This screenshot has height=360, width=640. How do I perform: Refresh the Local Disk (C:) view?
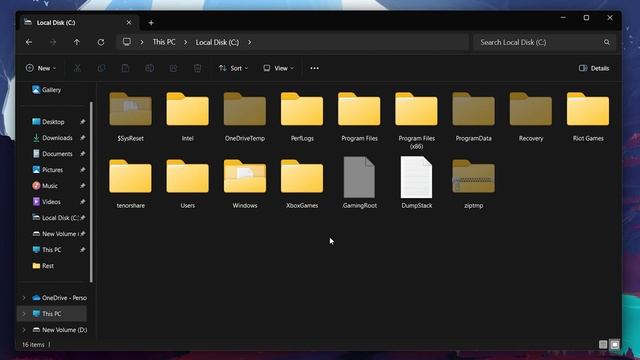pos(101,42)
